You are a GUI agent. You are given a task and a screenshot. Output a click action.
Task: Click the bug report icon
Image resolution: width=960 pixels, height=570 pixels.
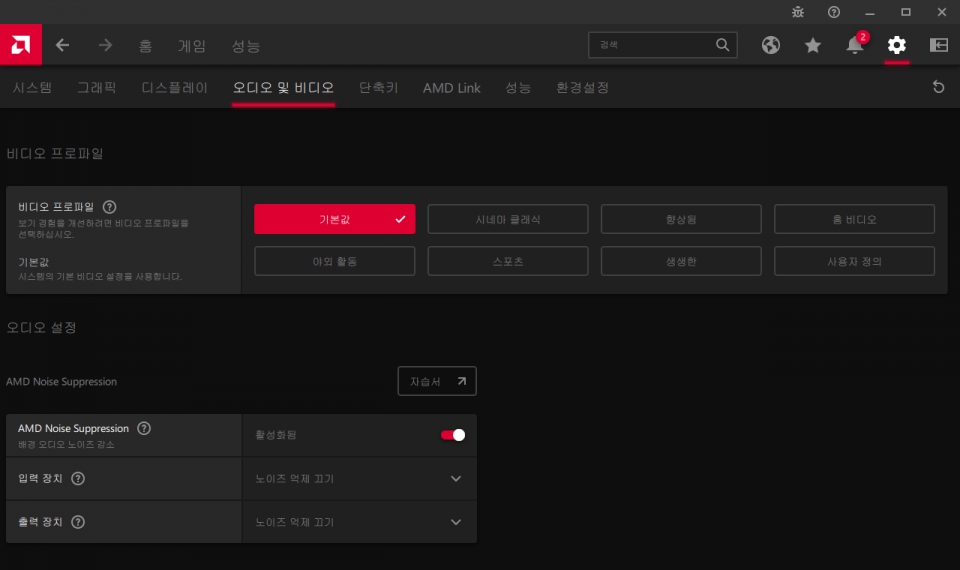(x=798, y=12)
